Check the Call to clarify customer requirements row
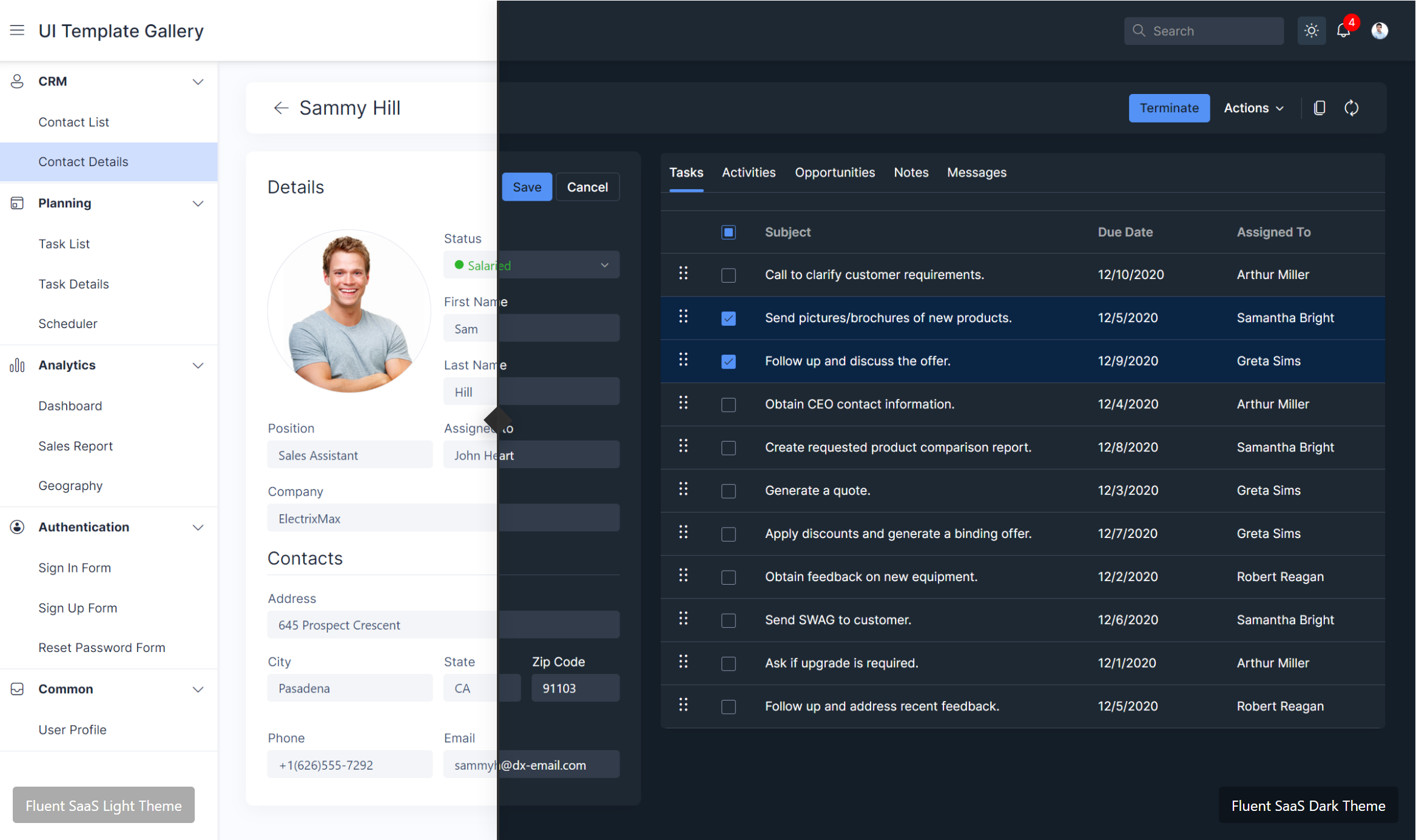1416x840 pixels. click(728, 275)
